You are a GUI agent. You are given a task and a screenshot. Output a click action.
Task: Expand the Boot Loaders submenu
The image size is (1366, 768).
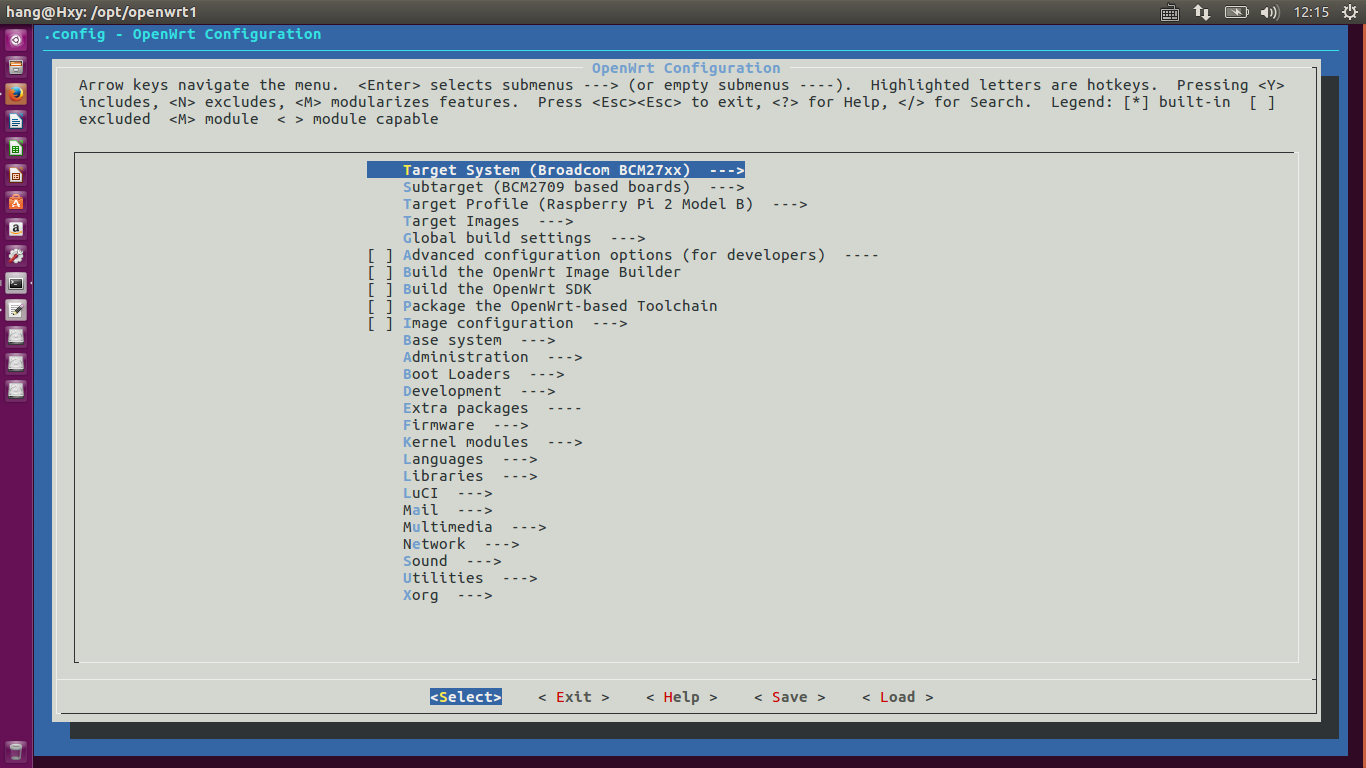pyautogui.click(x=484, y=374)
